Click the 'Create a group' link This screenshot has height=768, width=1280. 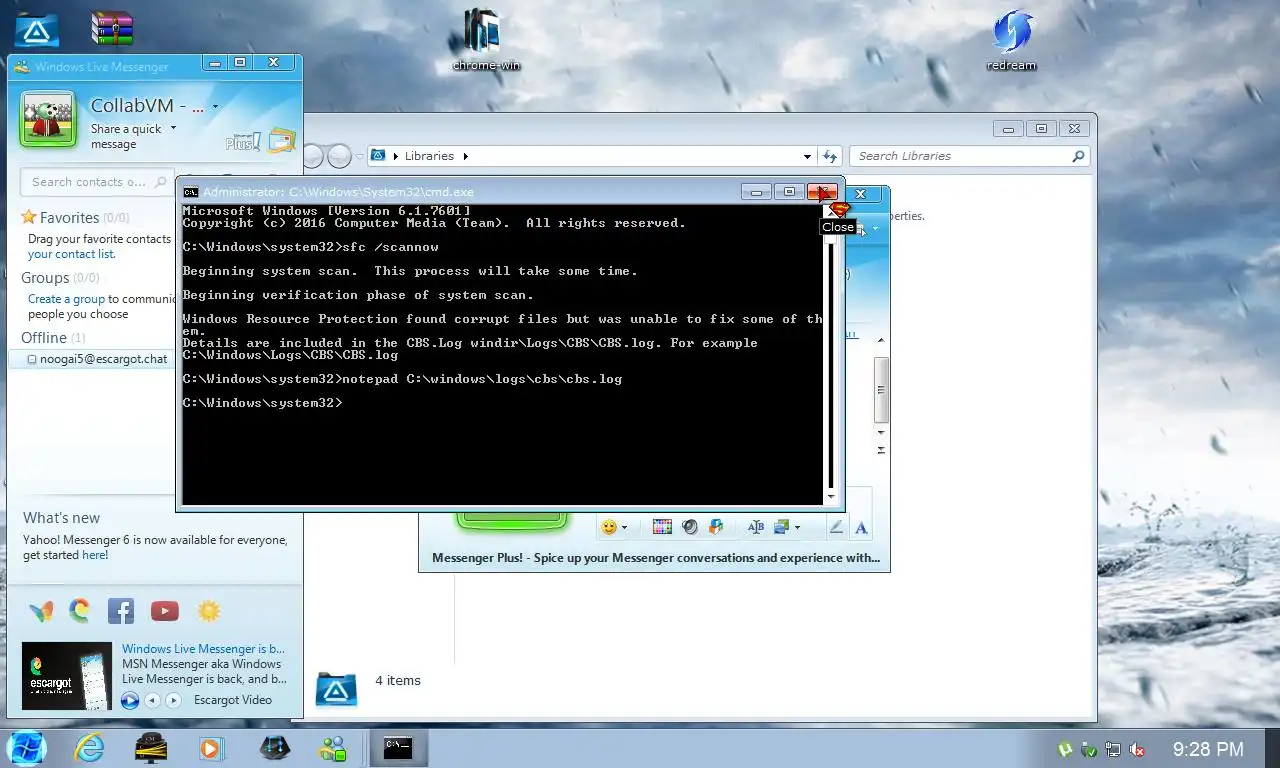66,299
